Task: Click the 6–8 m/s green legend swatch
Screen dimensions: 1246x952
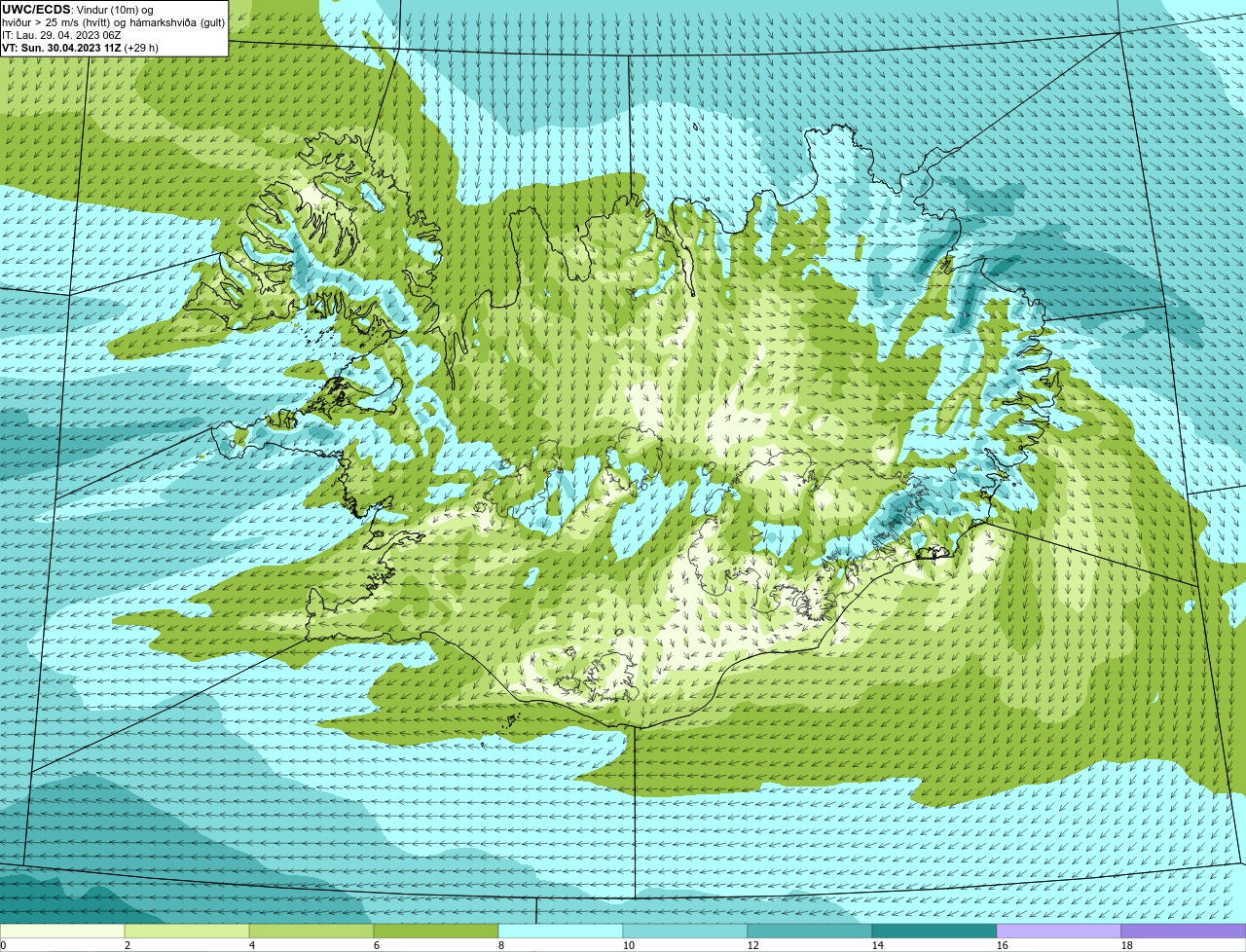Action: pos(436,932)
